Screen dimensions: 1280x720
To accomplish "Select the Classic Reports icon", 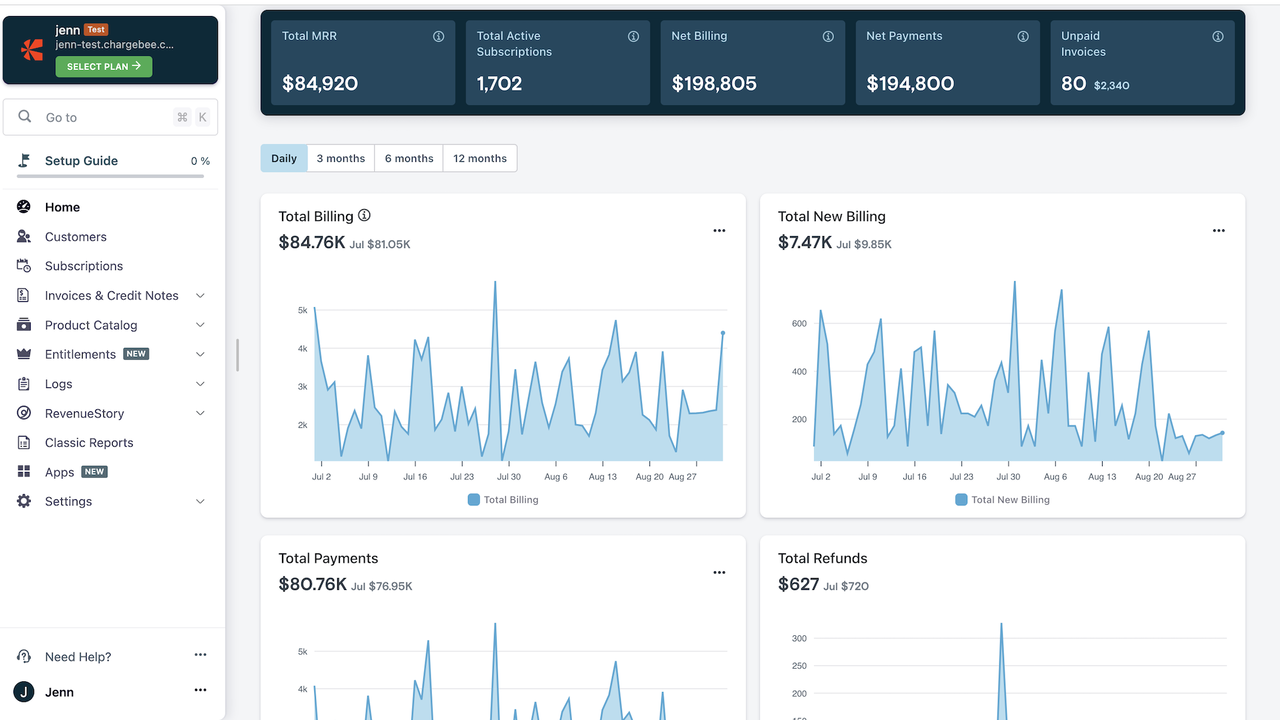I will [x=23, y=442].
